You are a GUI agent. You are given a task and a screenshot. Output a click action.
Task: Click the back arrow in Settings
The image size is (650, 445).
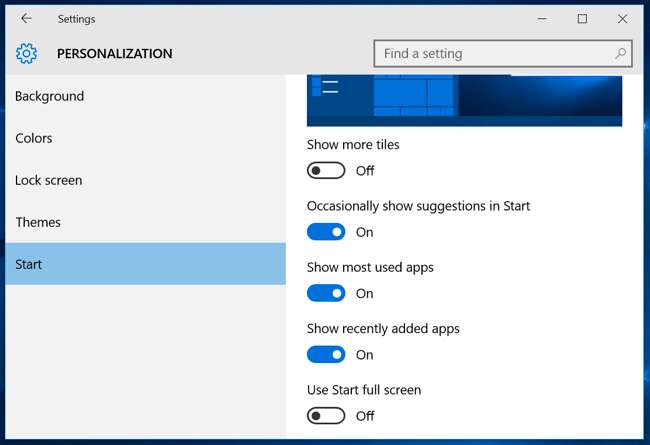(26, 19)
